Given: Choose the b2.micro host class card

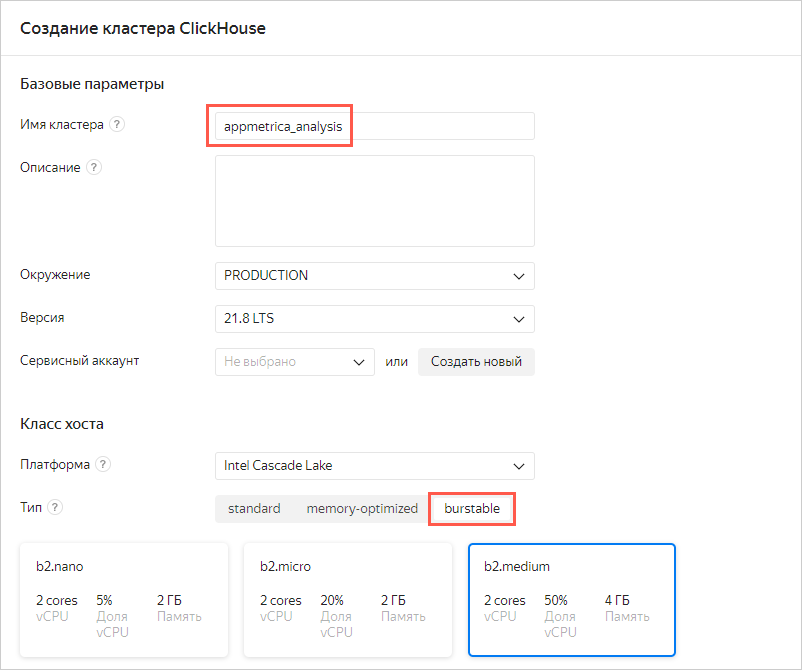Looking at the screenshot, I should 348,600.
